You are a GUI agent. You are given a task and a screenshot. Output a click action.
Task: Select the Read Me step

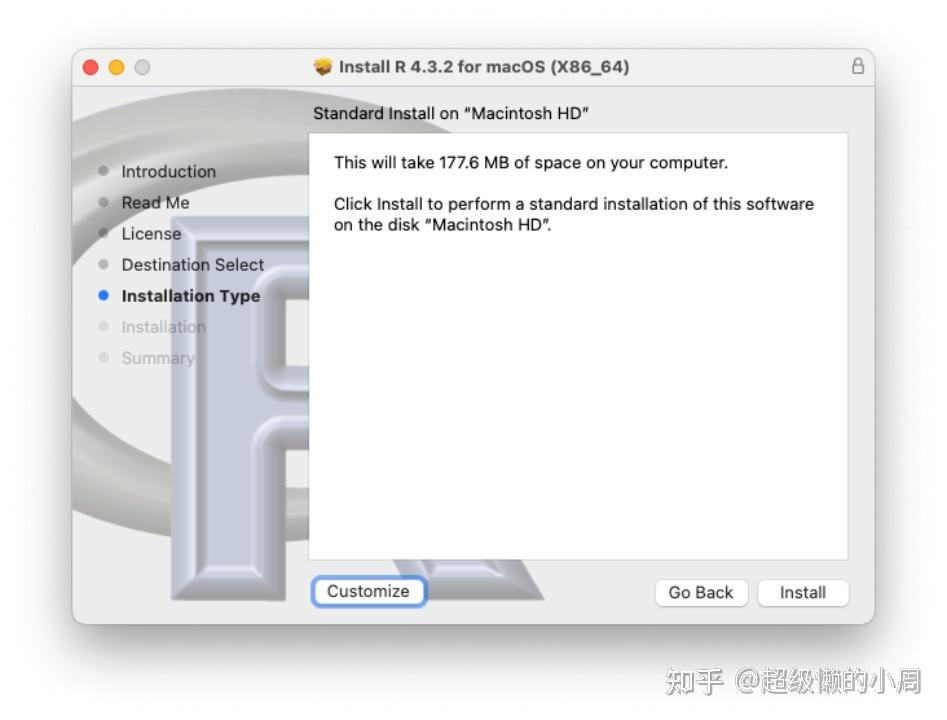[155, 203]
